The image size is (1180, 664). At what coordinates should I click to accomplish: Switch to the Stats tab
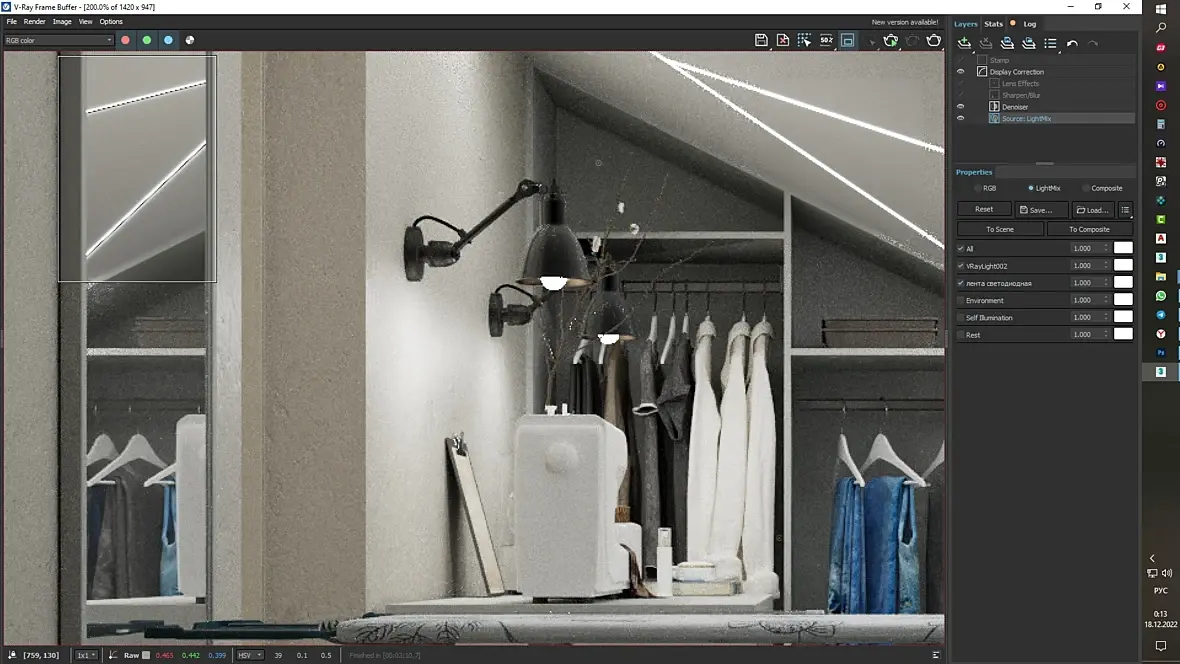[993, 24]
